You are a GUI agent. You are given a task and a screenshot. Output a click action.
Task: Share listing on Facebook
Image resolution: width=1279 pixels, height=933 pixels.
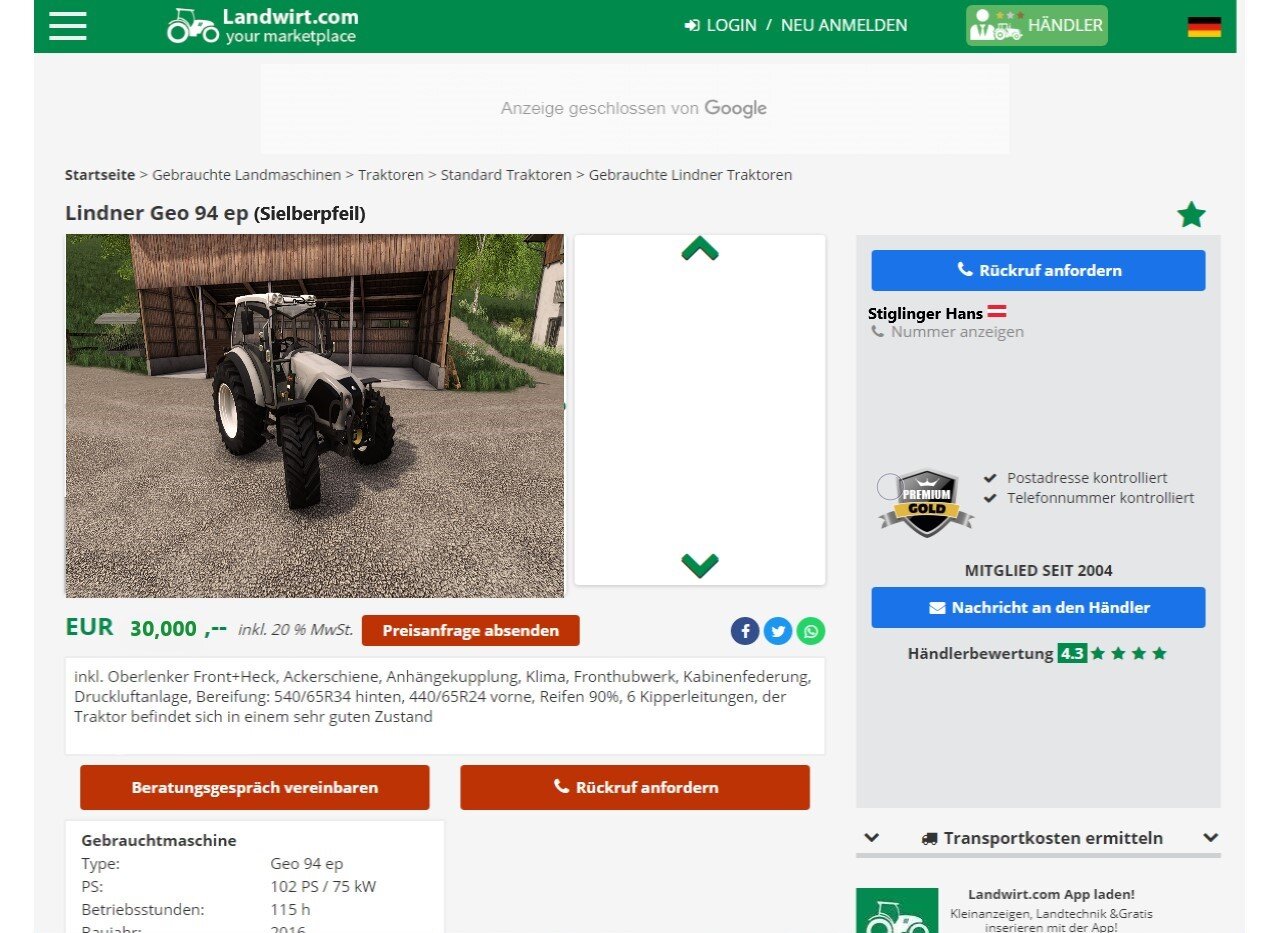pos(745,631)
